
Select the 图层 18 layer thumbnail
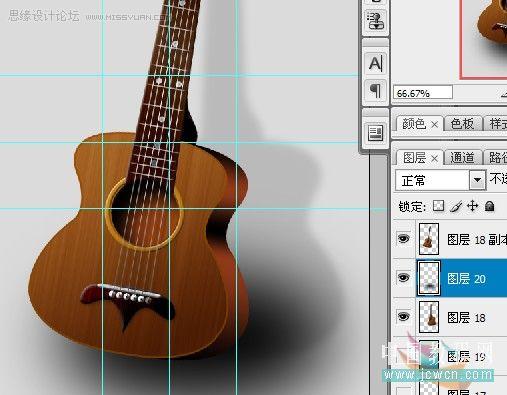[429, 317]
